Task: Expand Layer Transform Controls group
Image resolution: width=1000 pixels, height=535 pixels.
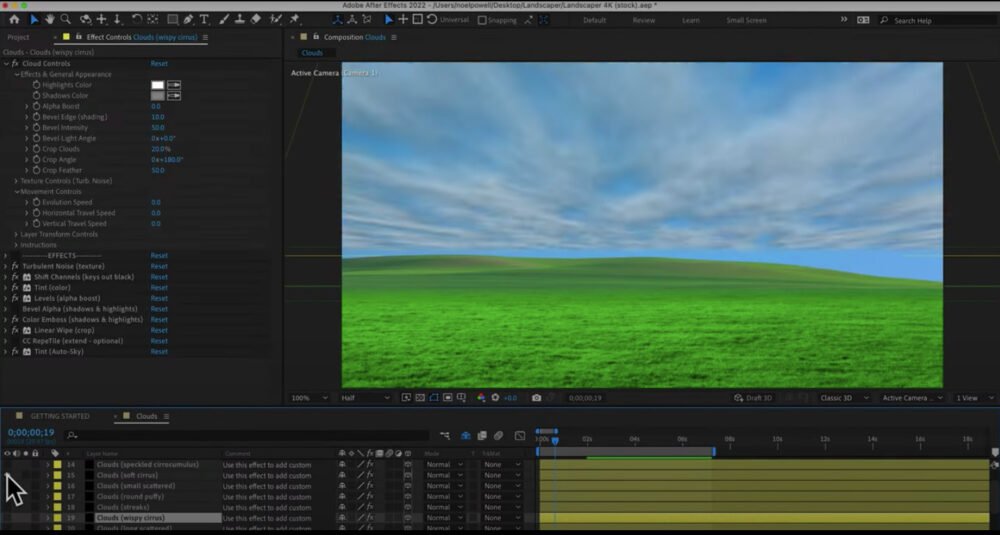Action: click(x=16, y=235)
